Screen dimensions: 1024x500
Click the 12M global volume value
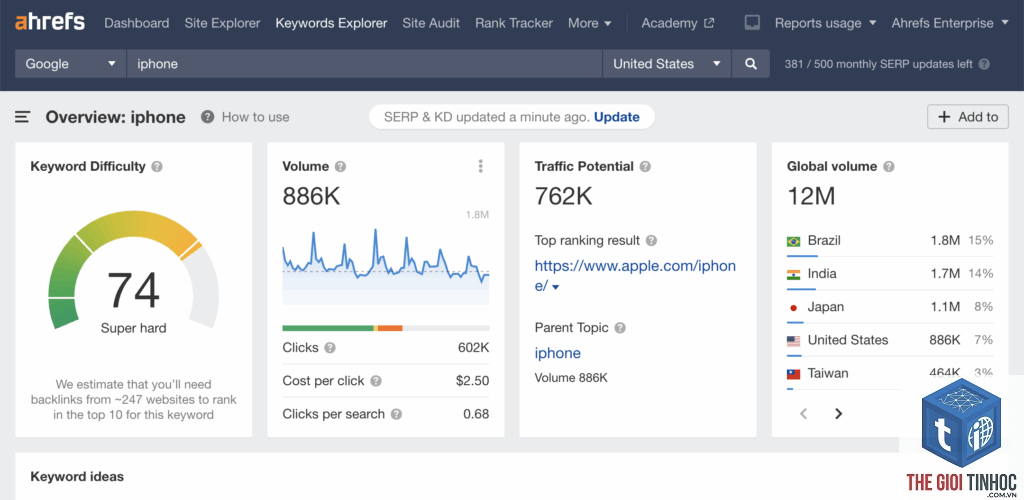coord(811,196)
